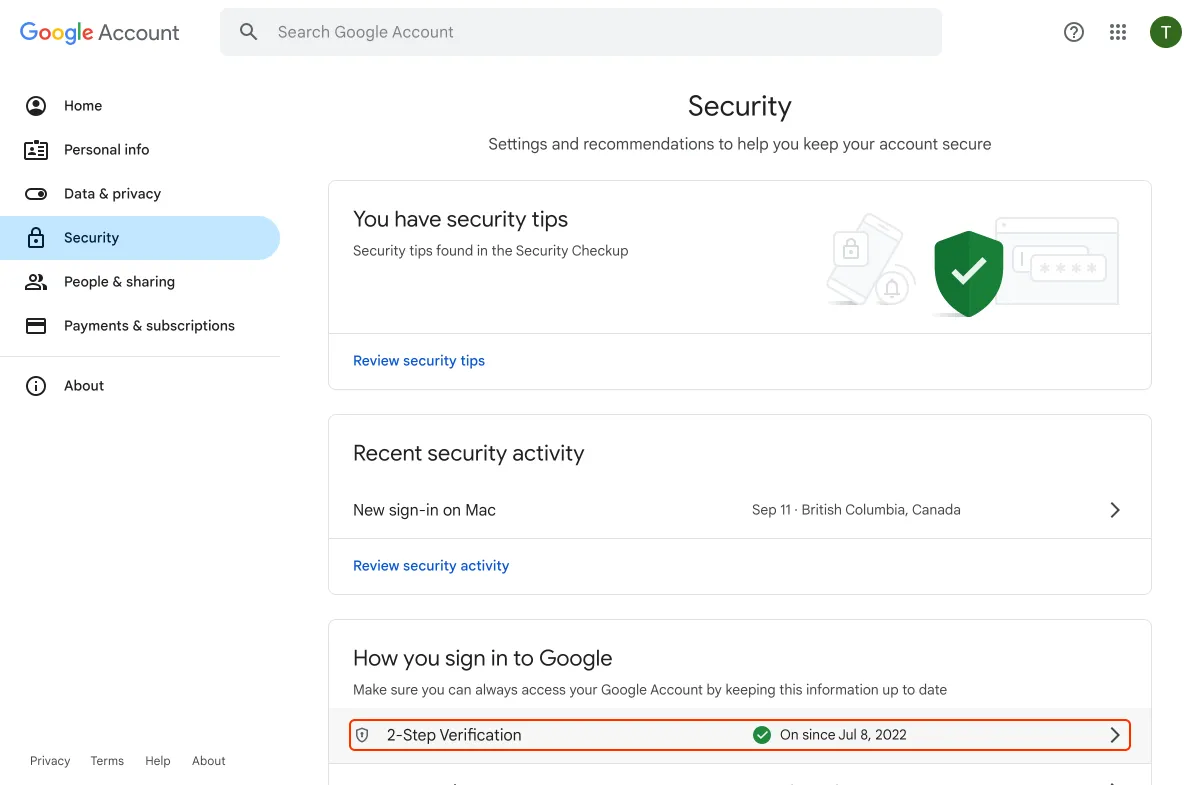Image resolution: width=1200 pixels, height=785 pixels.
Task: Open the Privacy footer link
Action: 50,761
